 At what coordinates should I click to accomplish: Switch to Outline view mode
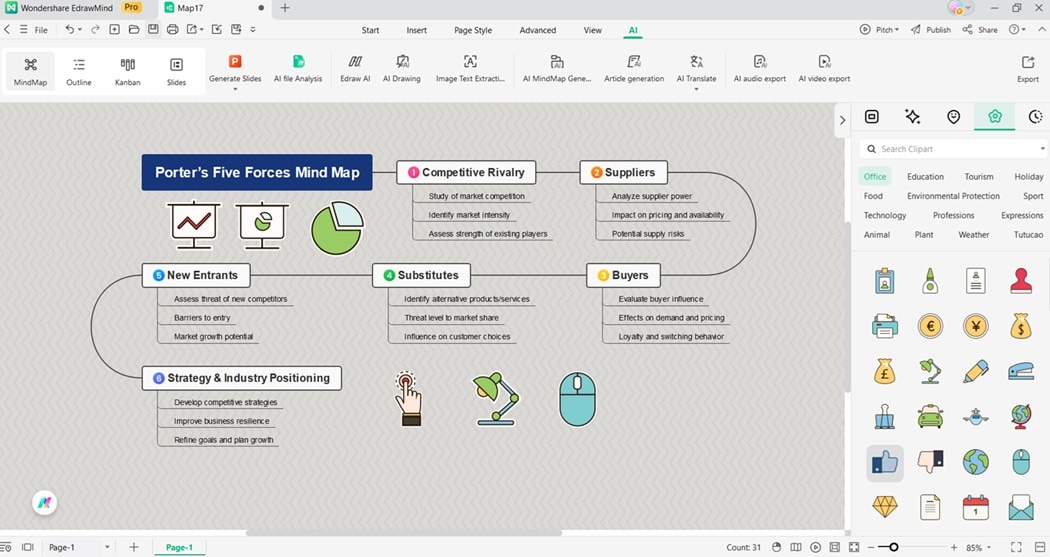coord(79,71)
